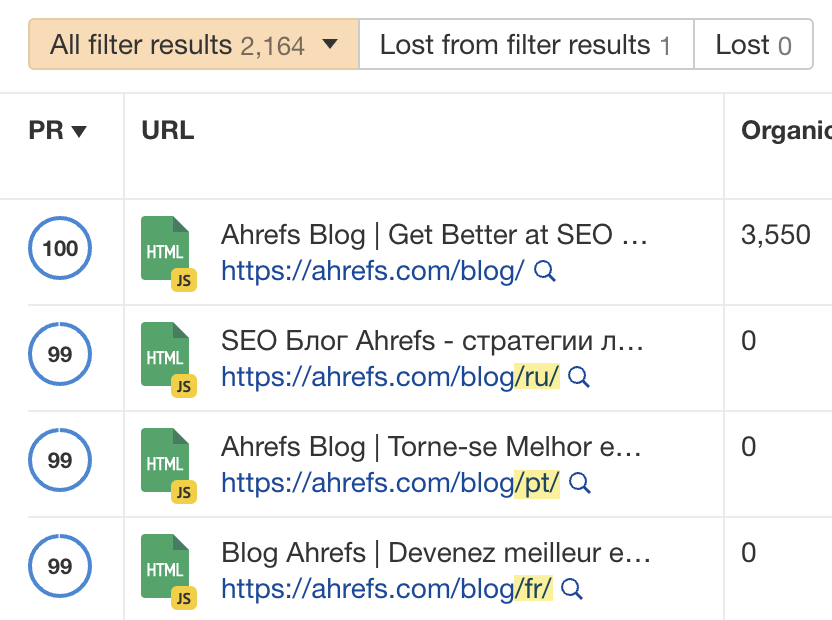Image resolution: width=832 pixels, height=620 pixels.
Task: Open the https://ahrefs.com/blog/ru/ link
Action: click(x=390, y=377)
